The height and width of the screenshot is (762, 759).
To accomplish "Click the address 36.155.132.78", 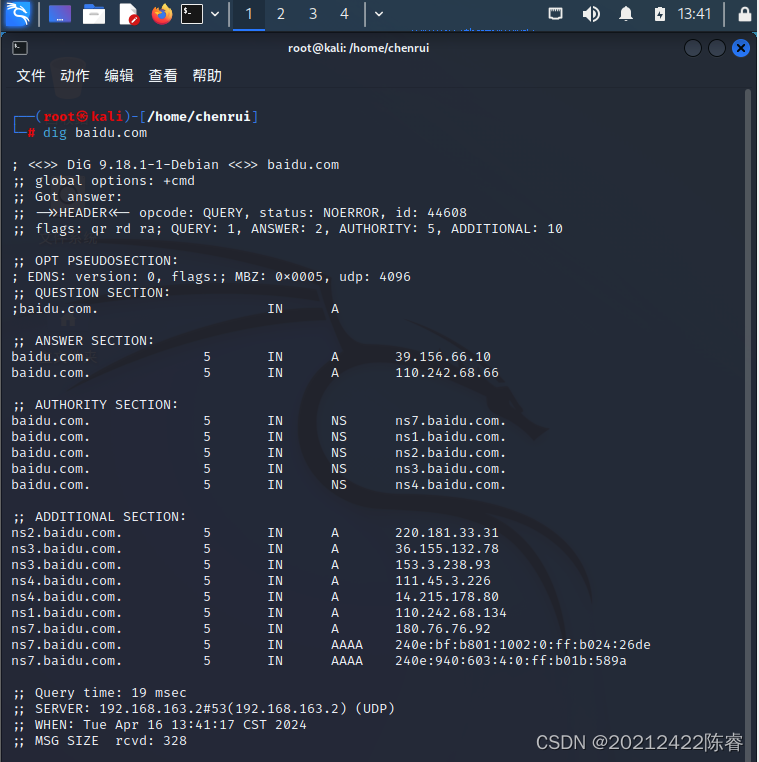I will click(447, 549).
